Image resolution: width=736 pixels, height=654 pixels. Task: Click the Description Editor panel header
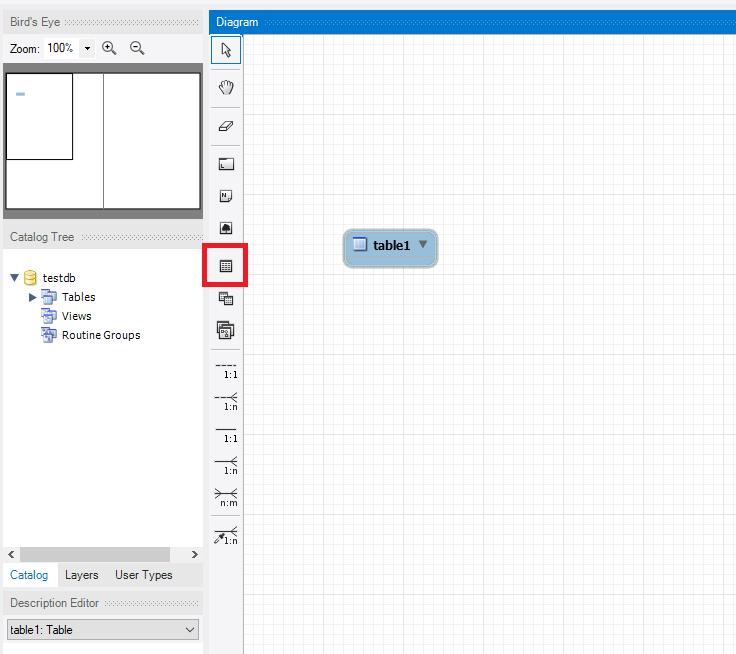(x=103, y=603)
